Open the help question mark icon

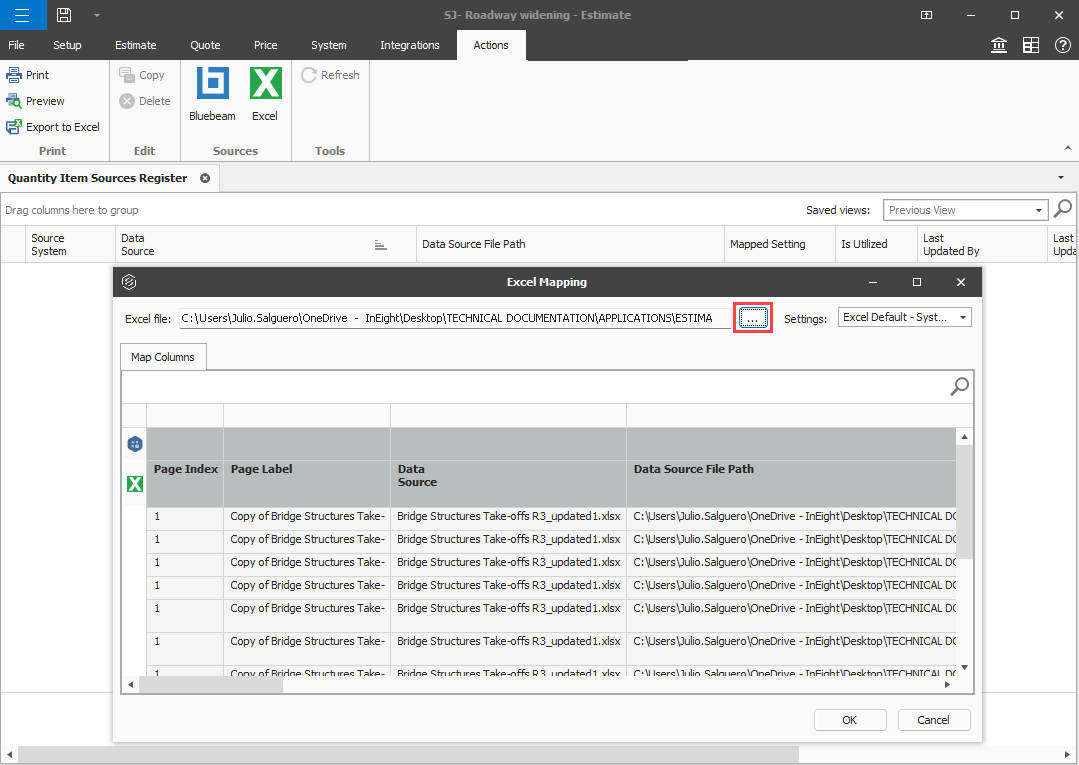(1063, 45)
